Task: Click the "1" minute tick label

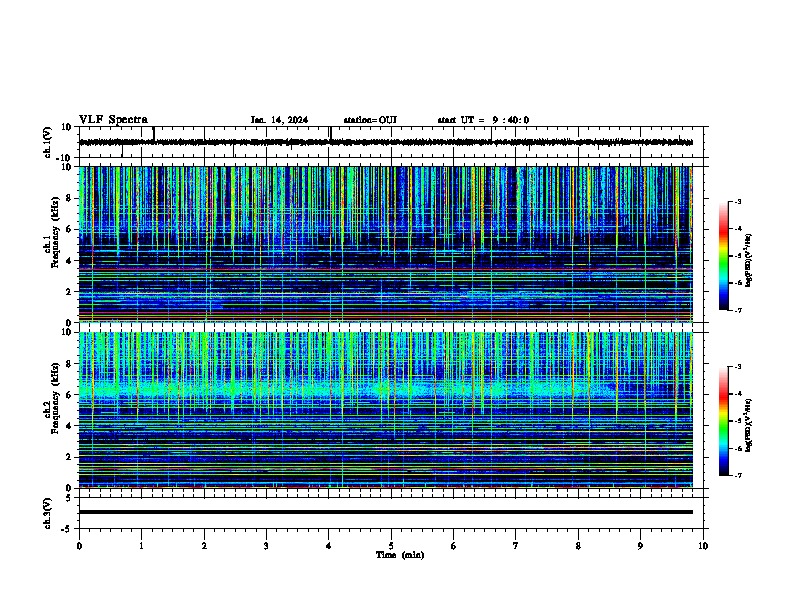Action: click(141, 546)
